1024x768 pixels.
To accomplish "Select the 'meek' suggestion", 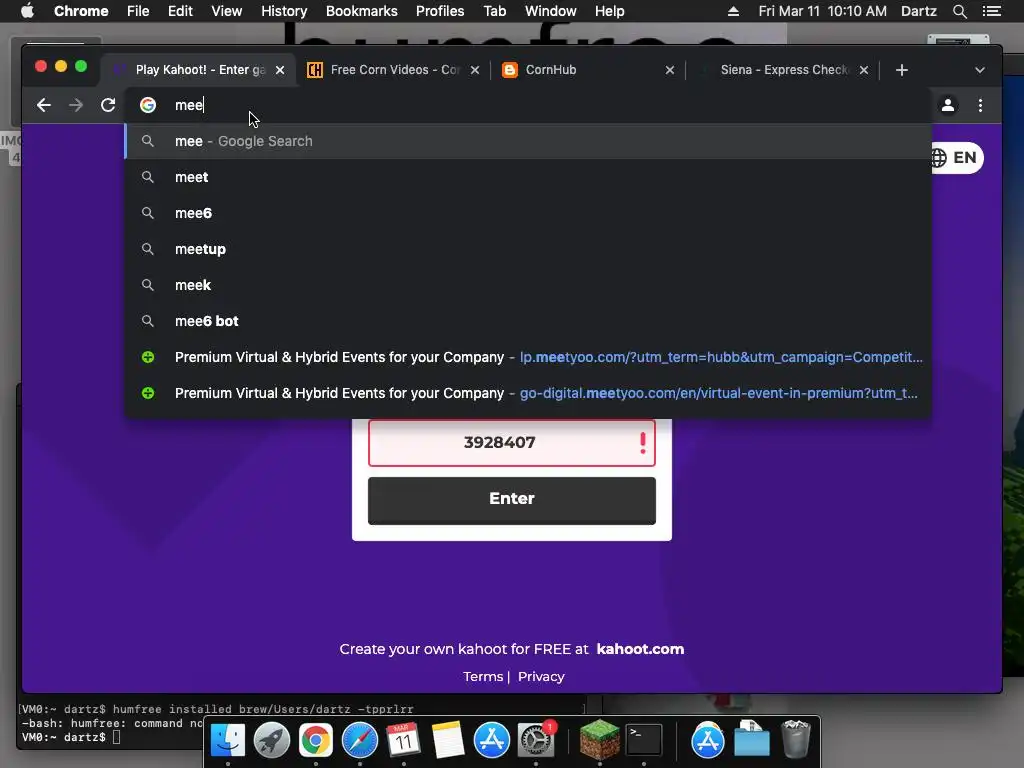I will point(528,285).
